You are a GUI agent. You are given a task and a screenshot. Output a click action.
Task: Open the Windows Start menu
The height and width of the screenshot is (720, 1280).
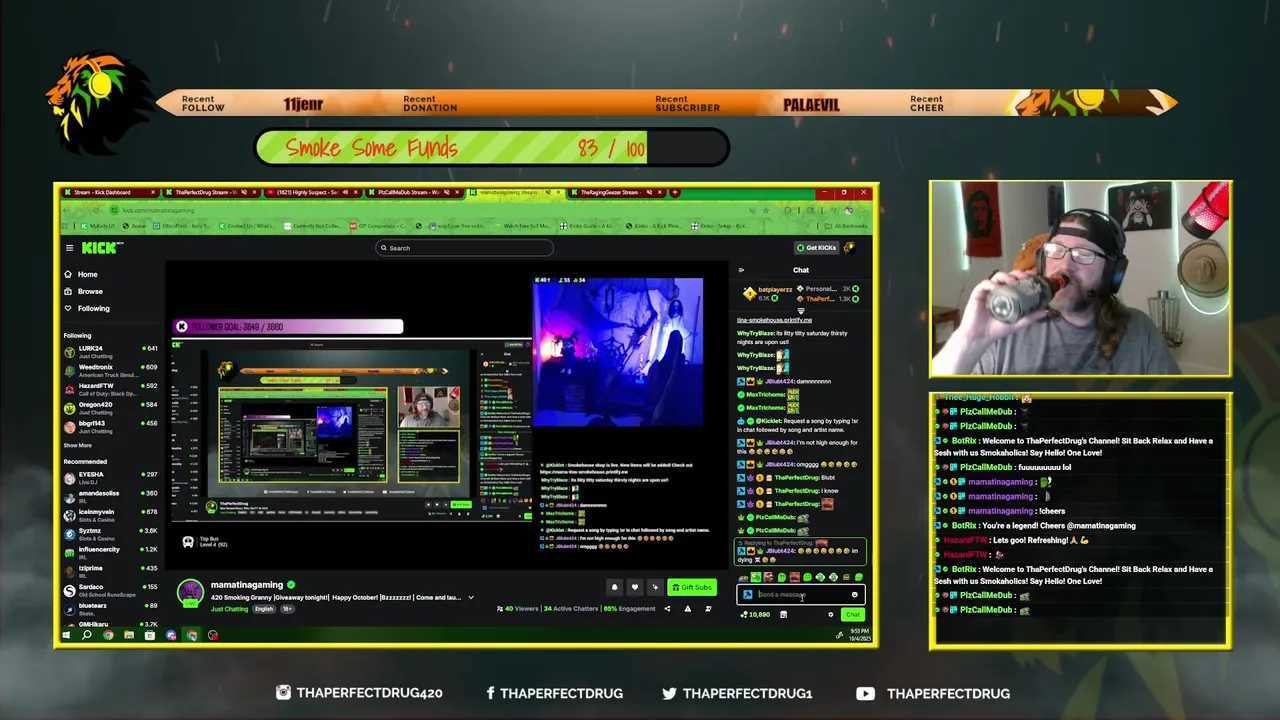[x=66, y=635]
